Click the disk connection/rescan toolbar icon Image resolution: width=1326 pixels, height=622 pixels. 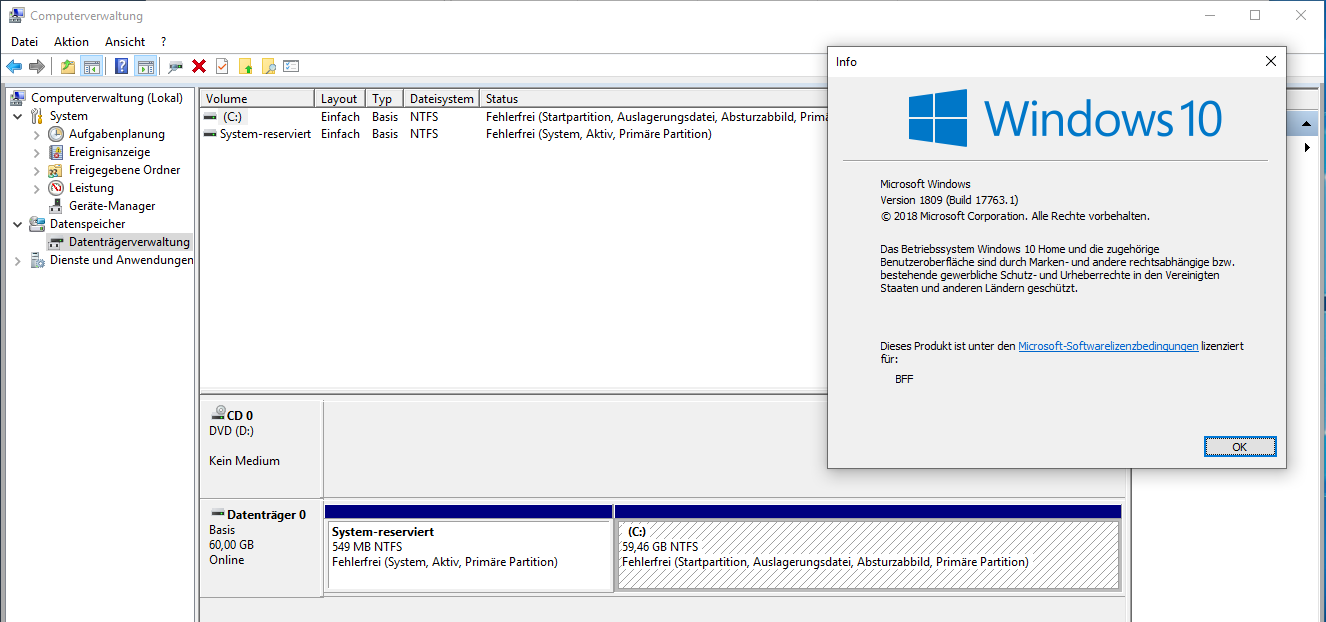click(x=176, y=66)
